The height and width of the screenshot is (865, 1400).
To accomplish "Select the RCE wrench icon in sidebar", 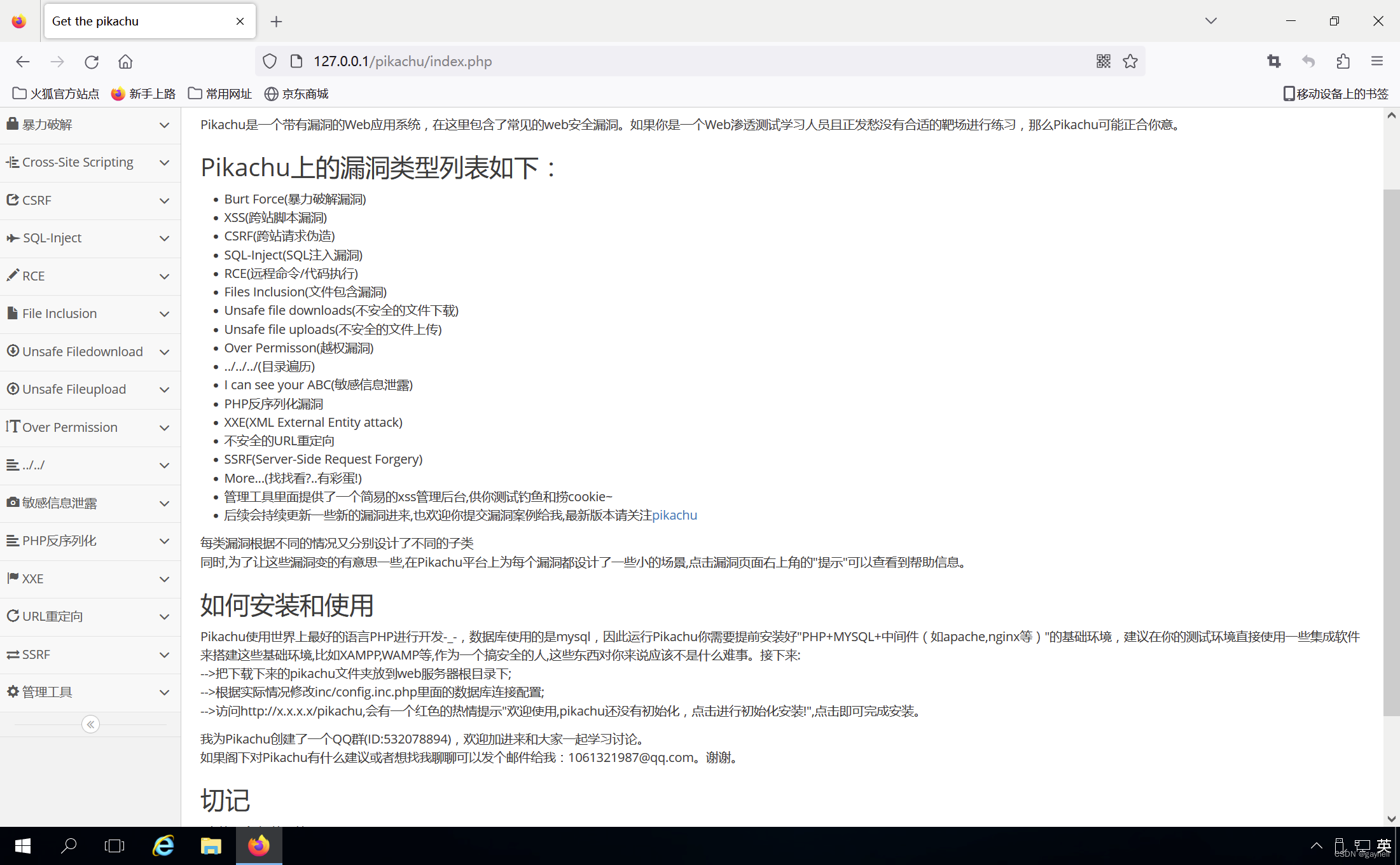I will point(13,275).
